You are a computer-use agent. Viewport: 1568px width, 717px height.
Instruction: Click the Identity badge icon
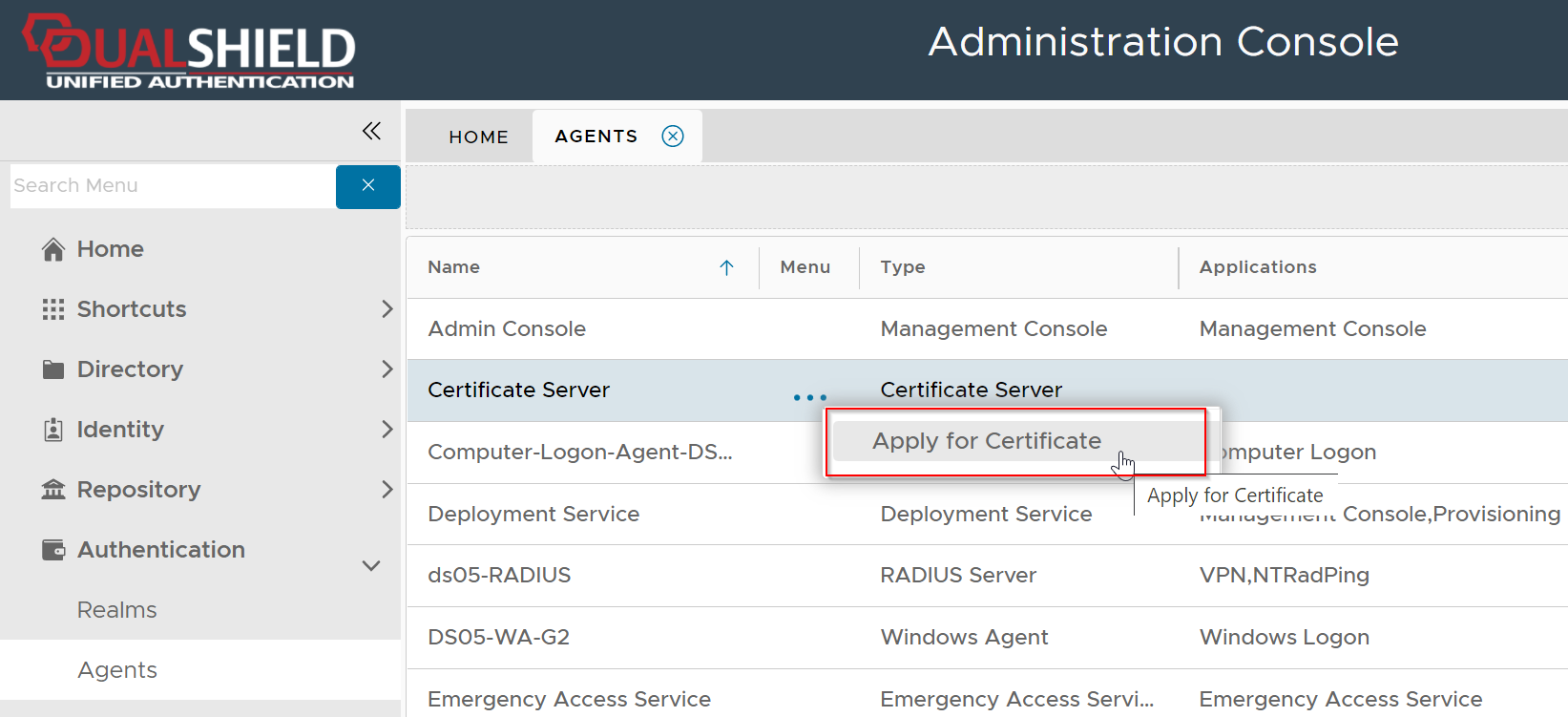53,430
